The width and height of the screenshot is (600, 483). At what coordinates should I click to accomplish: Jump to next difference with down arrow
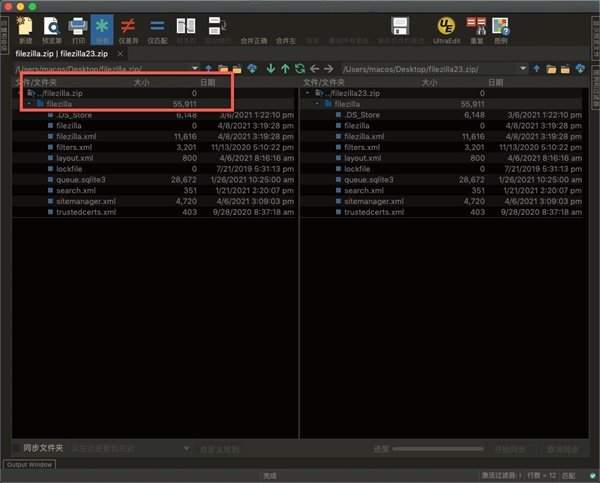coord(271,69)
